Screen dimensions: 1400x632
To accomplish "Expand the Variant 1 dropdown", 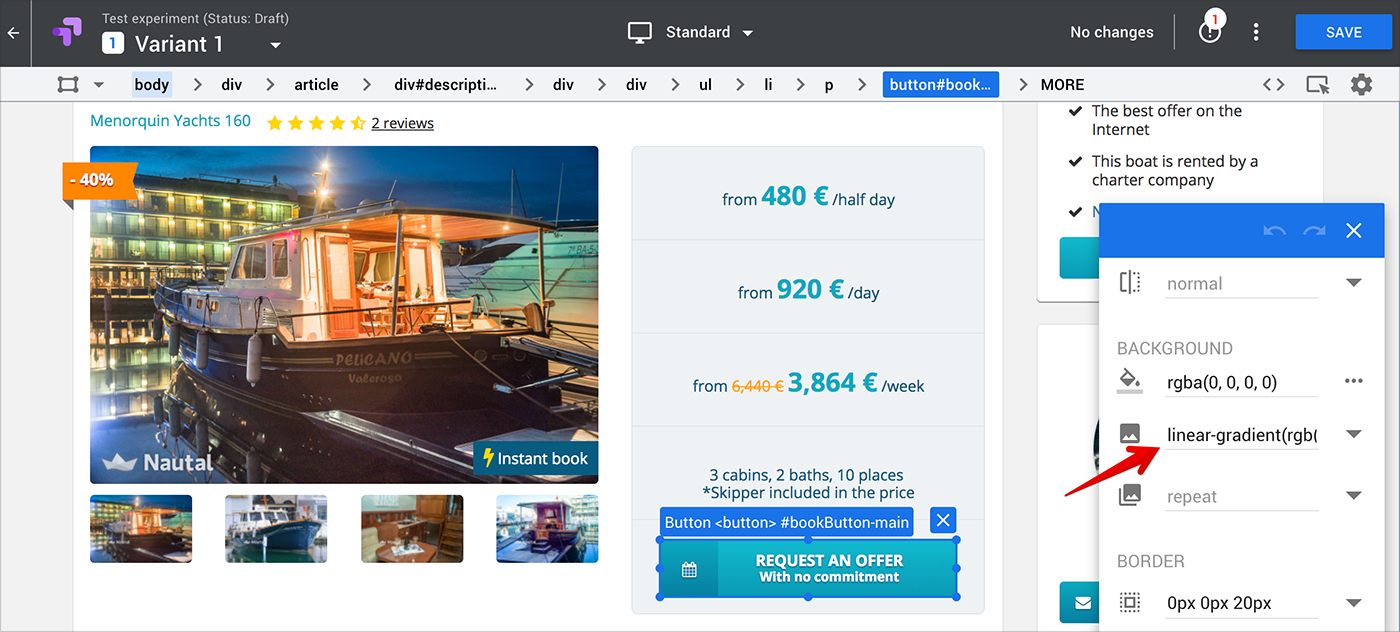I will pyautogui.click(x=276, y=45).
